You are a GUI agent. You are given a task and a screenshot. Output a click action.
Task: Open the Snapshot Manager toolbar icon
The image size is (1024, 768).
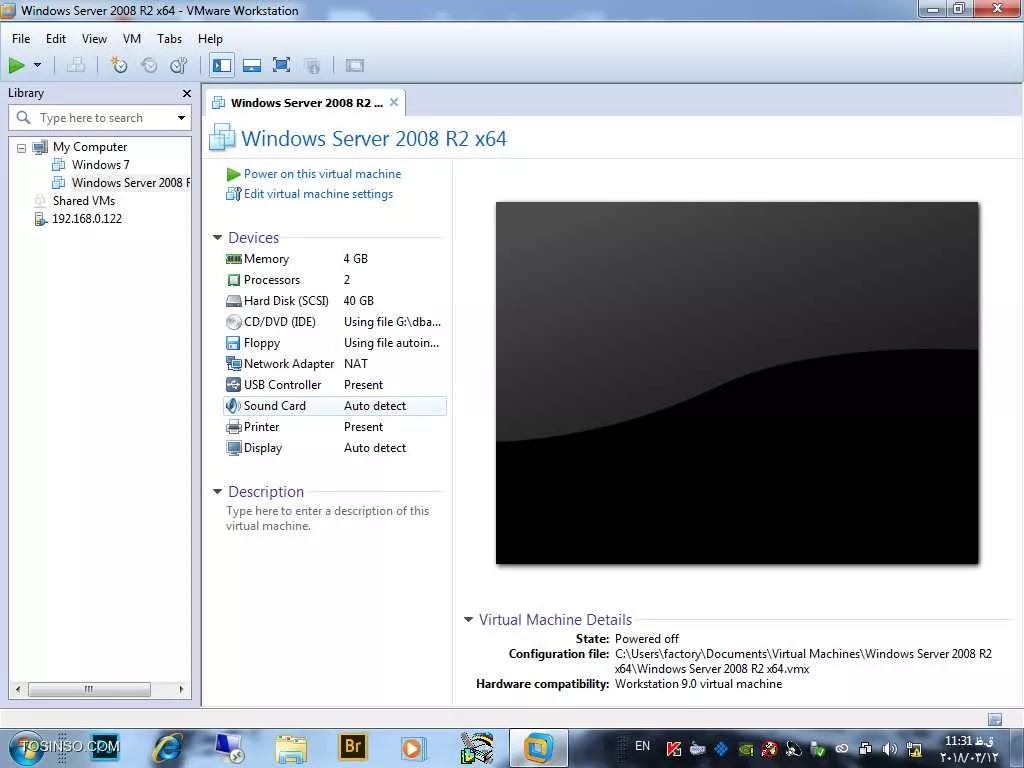(x=178, y=65)
